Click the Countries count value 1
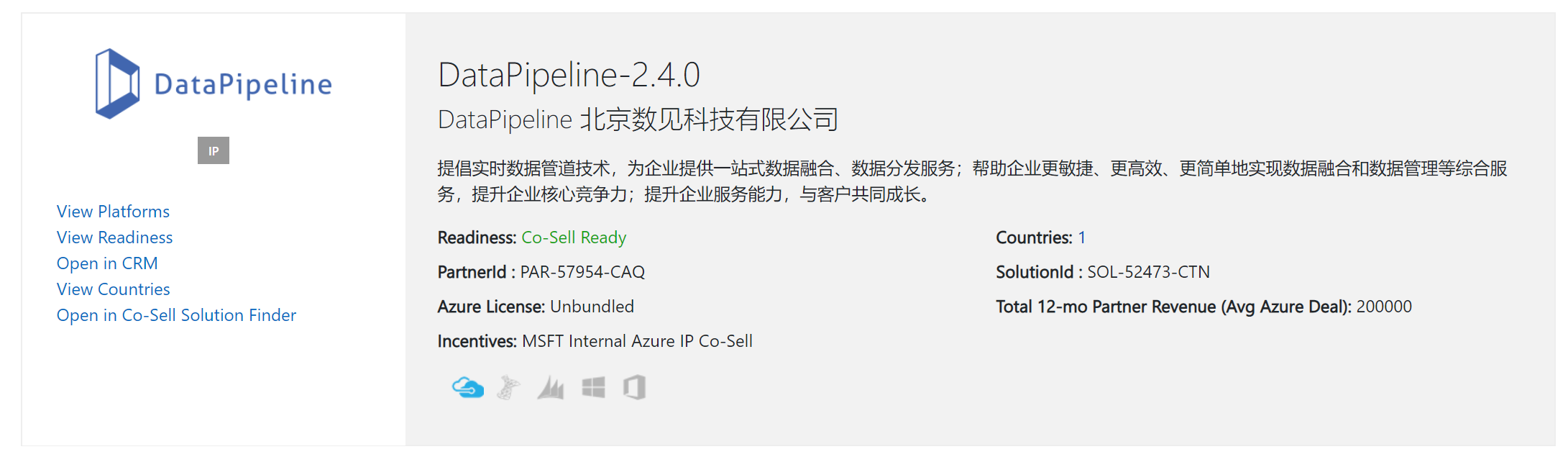Viewport: 1568px width, 457px height. [1082, 237]
